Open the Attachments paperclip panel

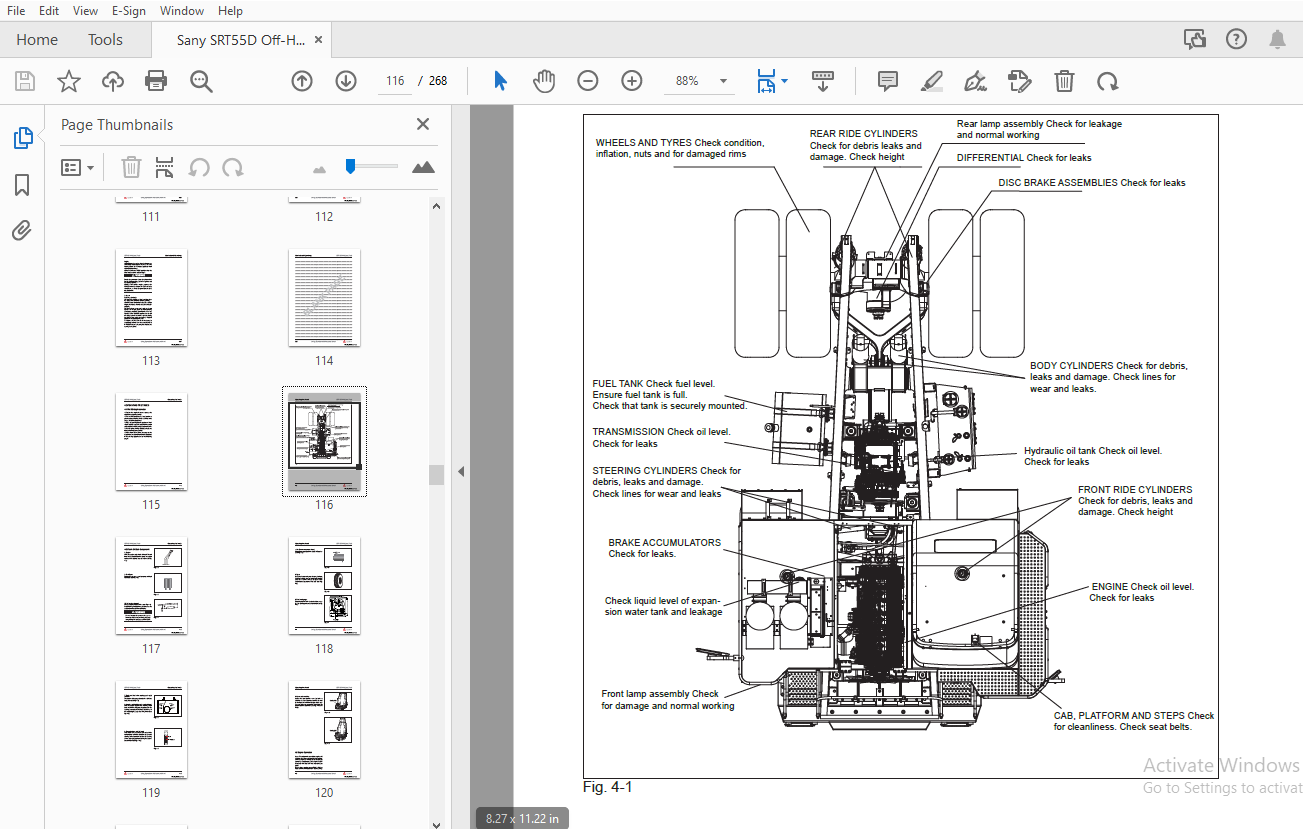[x=22, y=231]
